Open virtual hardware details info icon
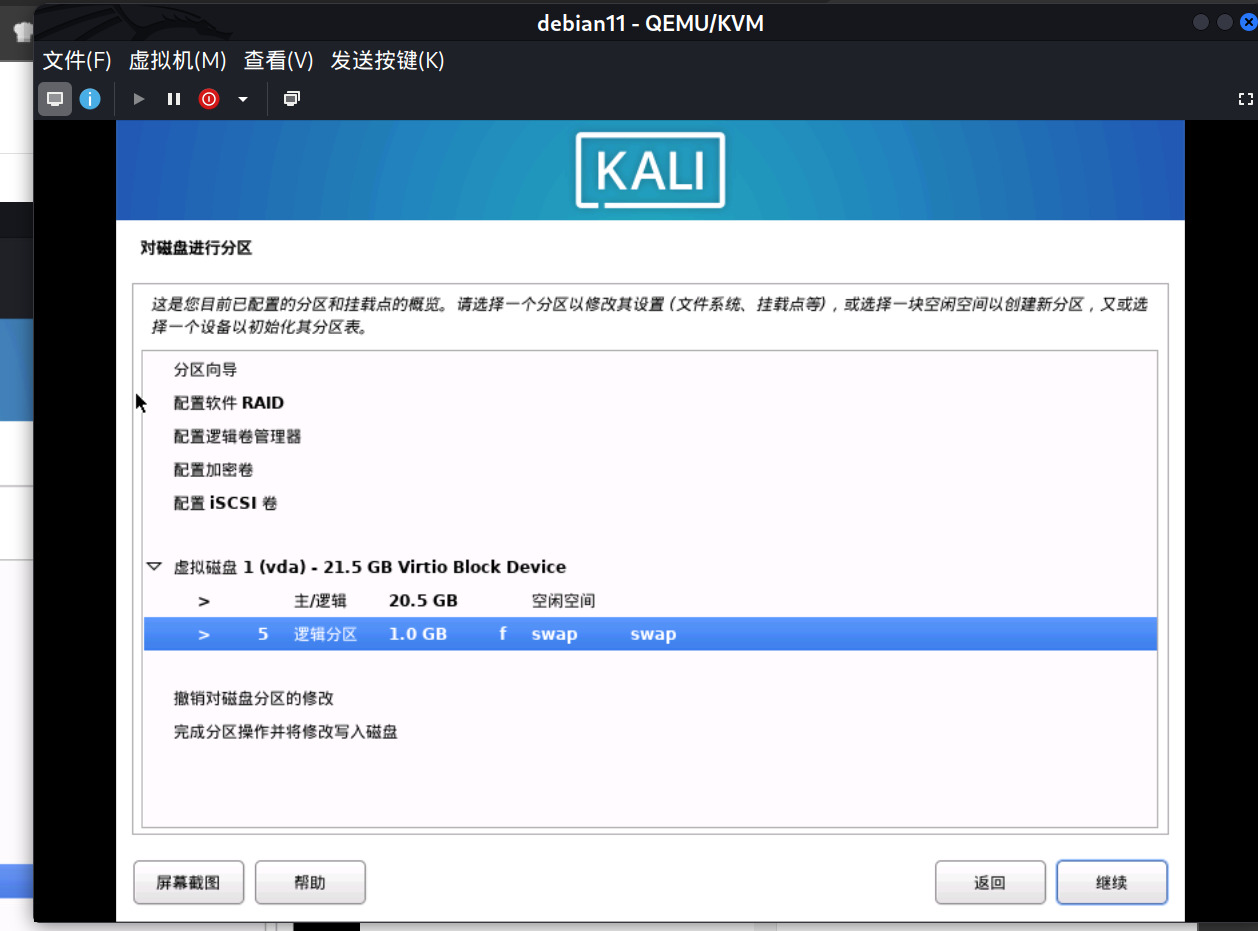 tap(90, 99)
